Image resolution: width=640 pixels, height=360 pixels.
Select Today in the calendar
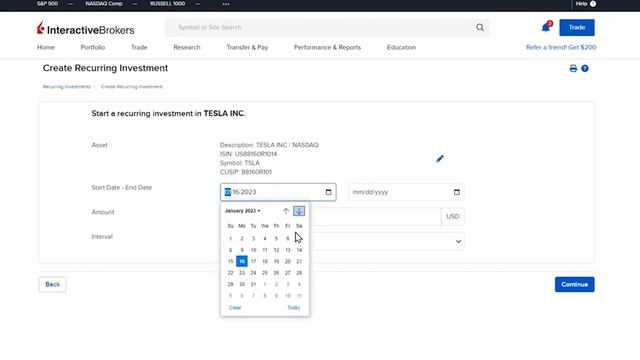(294, 307)
